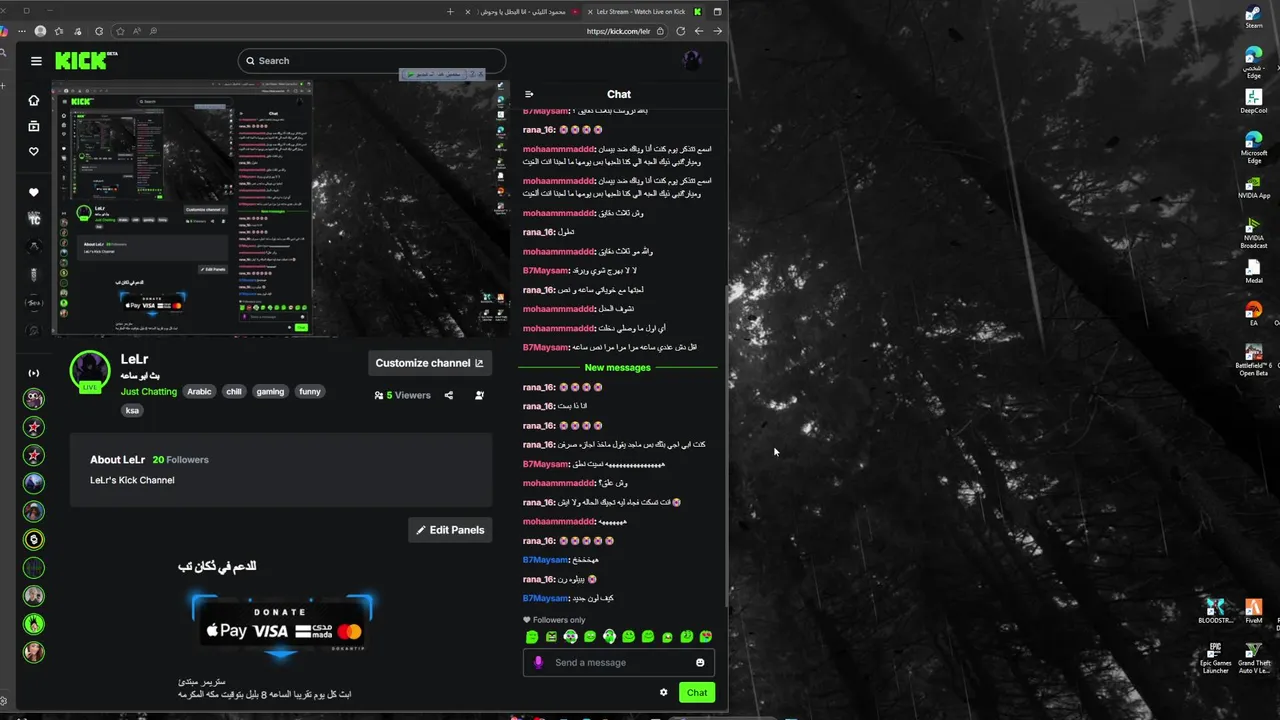Open Medal desktop shortcut

click(1254, 272)
